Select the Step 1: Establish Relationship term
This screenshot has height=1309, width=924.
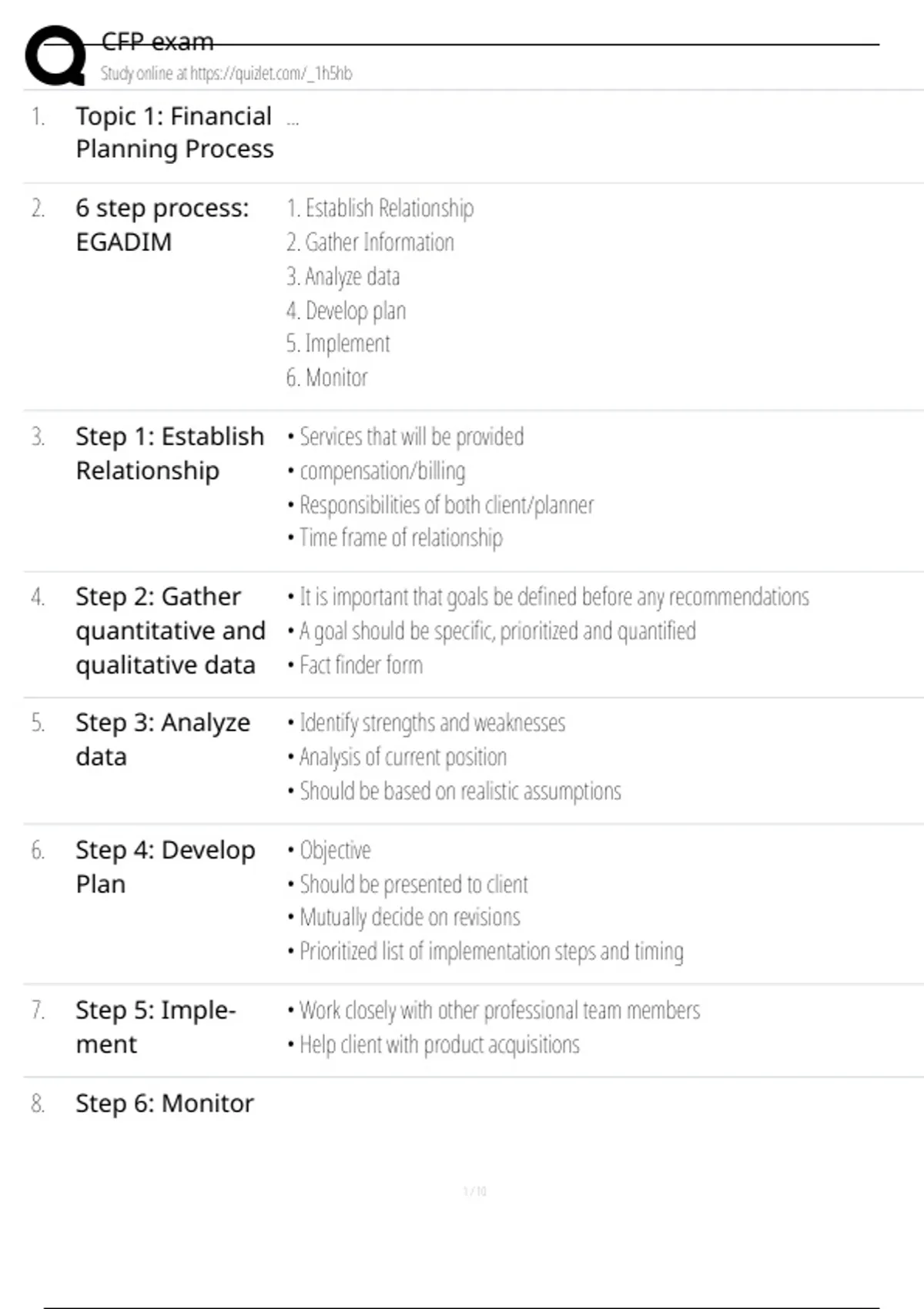(x=169, y=453)
